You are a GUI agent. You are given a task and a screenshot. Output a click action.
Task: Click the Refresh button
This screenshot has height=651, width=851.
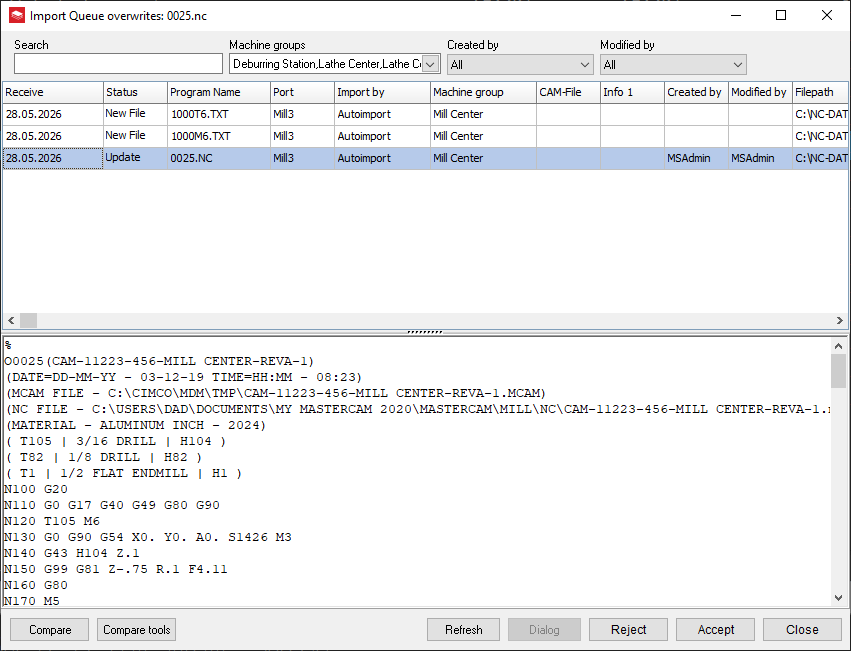[463, 630]
